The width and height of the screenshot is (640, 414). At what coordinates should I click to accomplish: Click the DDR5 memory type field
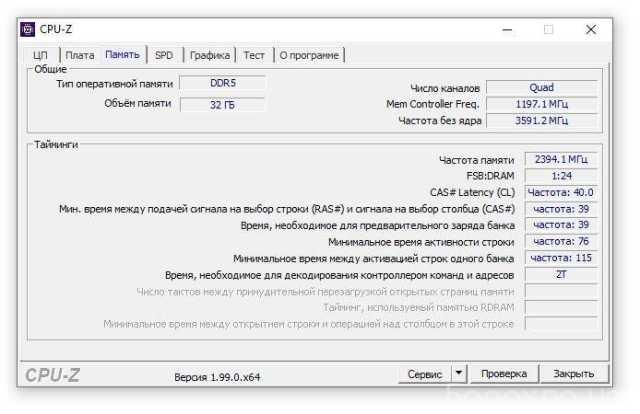tap(222, 84)
